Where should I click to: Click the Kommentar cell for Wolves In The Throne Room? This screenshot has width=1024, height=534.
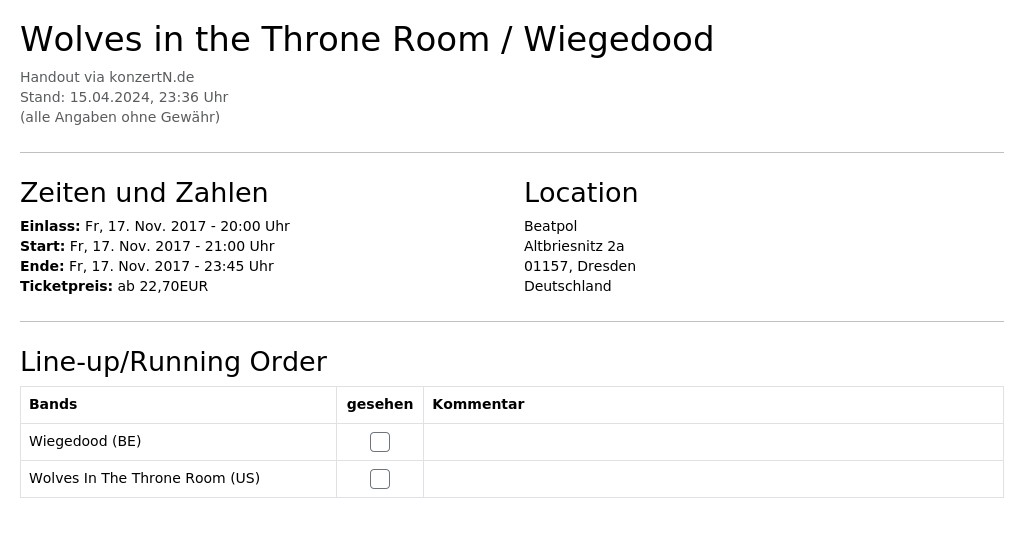point(713,479)
